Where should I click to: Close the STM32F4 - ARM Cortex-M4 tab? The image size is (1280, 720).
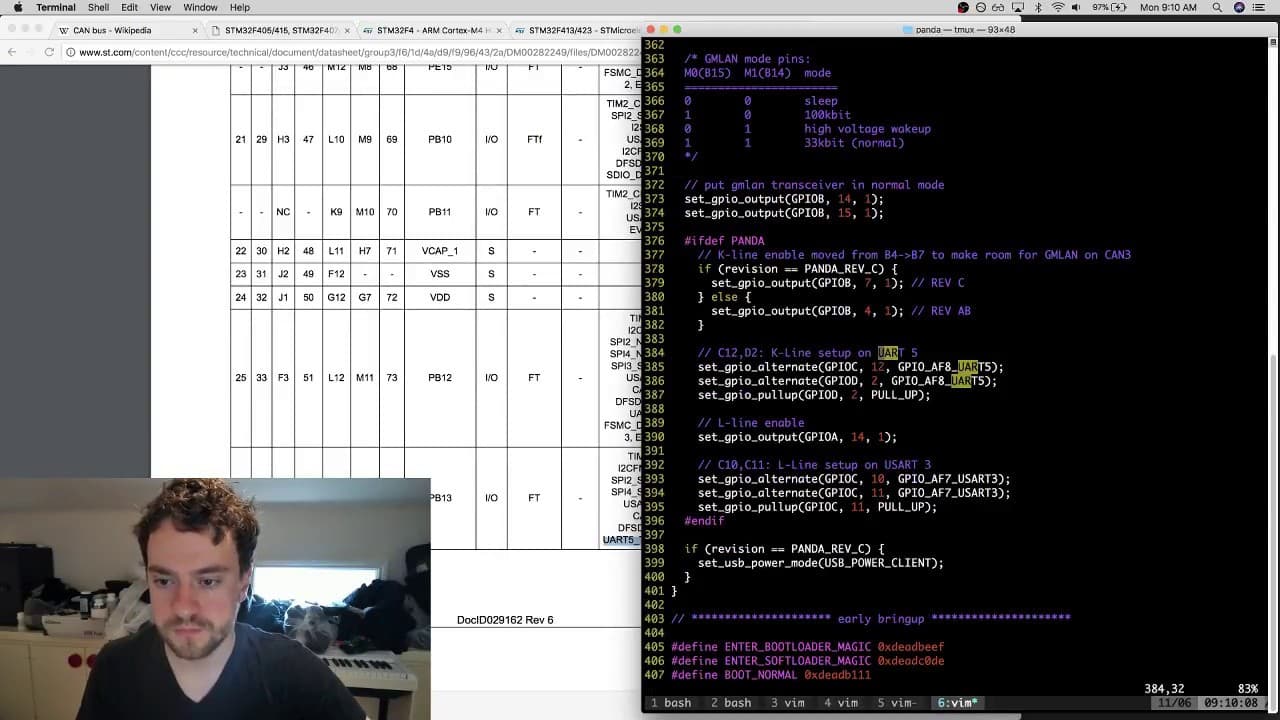click(499, 30)
